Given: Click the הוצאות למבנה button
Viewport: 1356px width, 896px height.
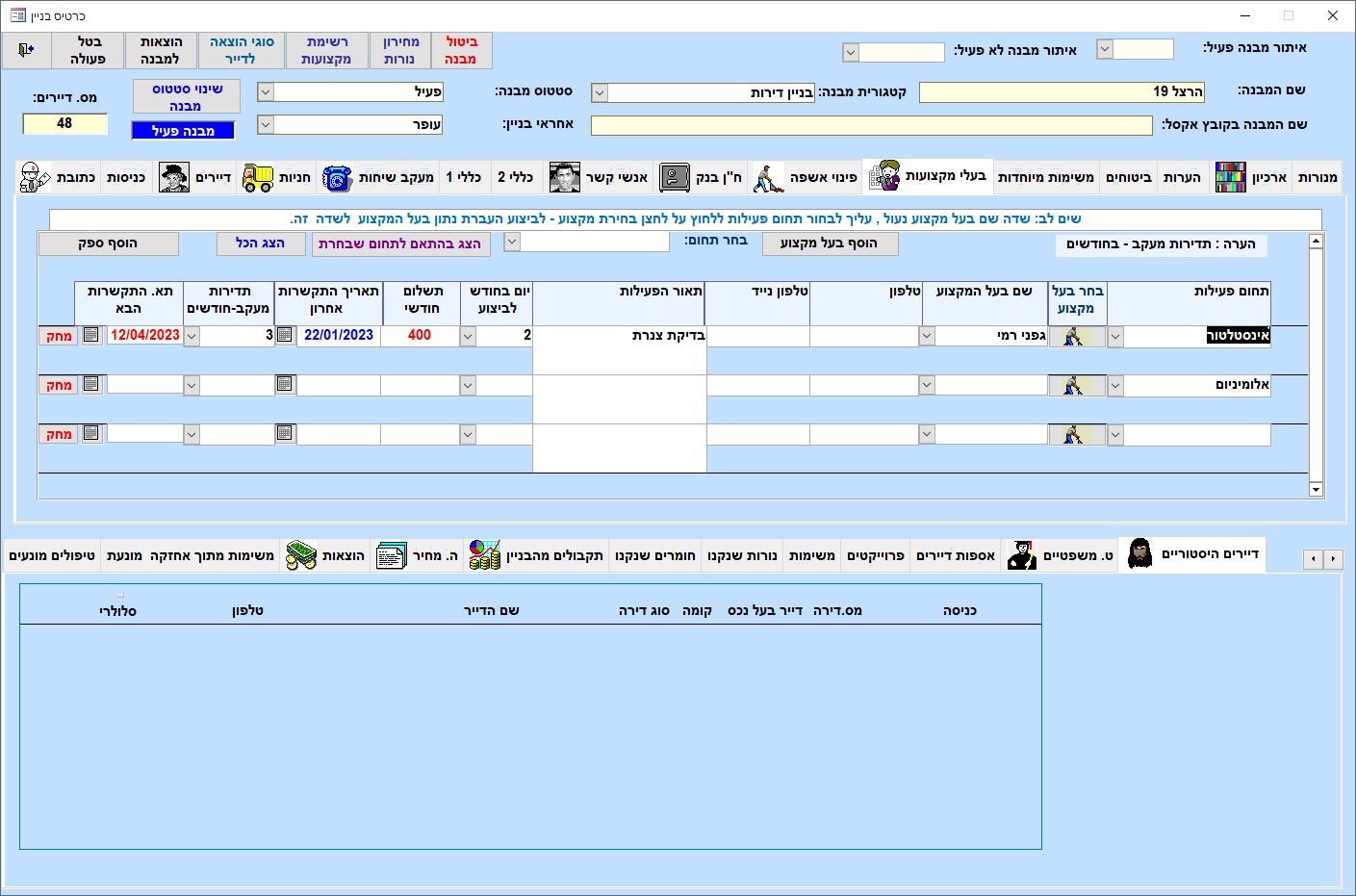Looking at the screenshot, I should click(x=161, y=50).
